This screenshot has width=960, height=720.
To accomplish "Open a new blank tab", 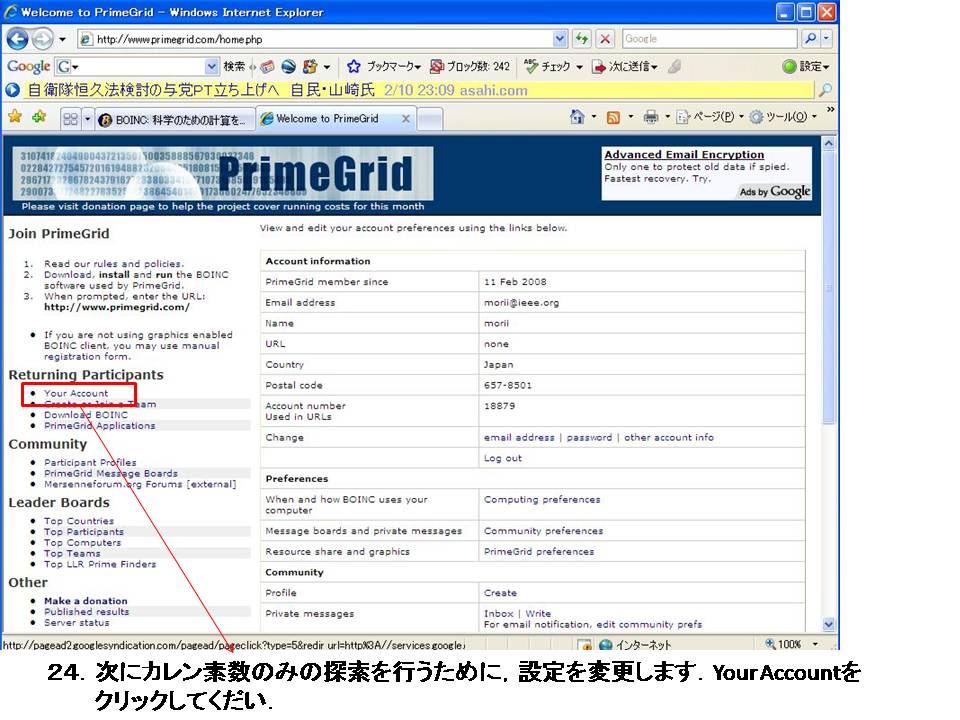I will point(430,119).
